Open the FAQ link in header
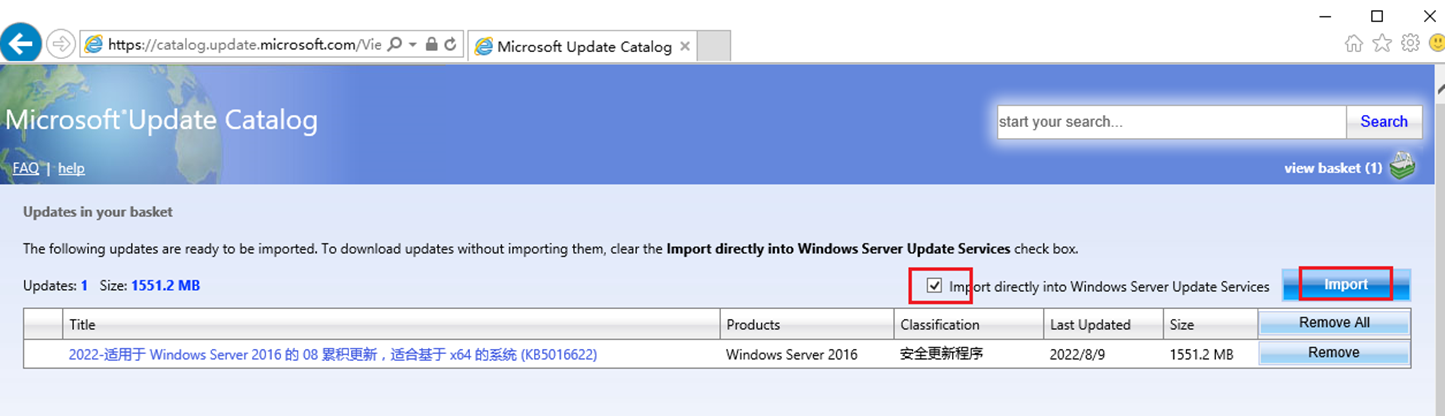Image resolution: width=1445 pixels, height=416 pixels. [26, 168]
